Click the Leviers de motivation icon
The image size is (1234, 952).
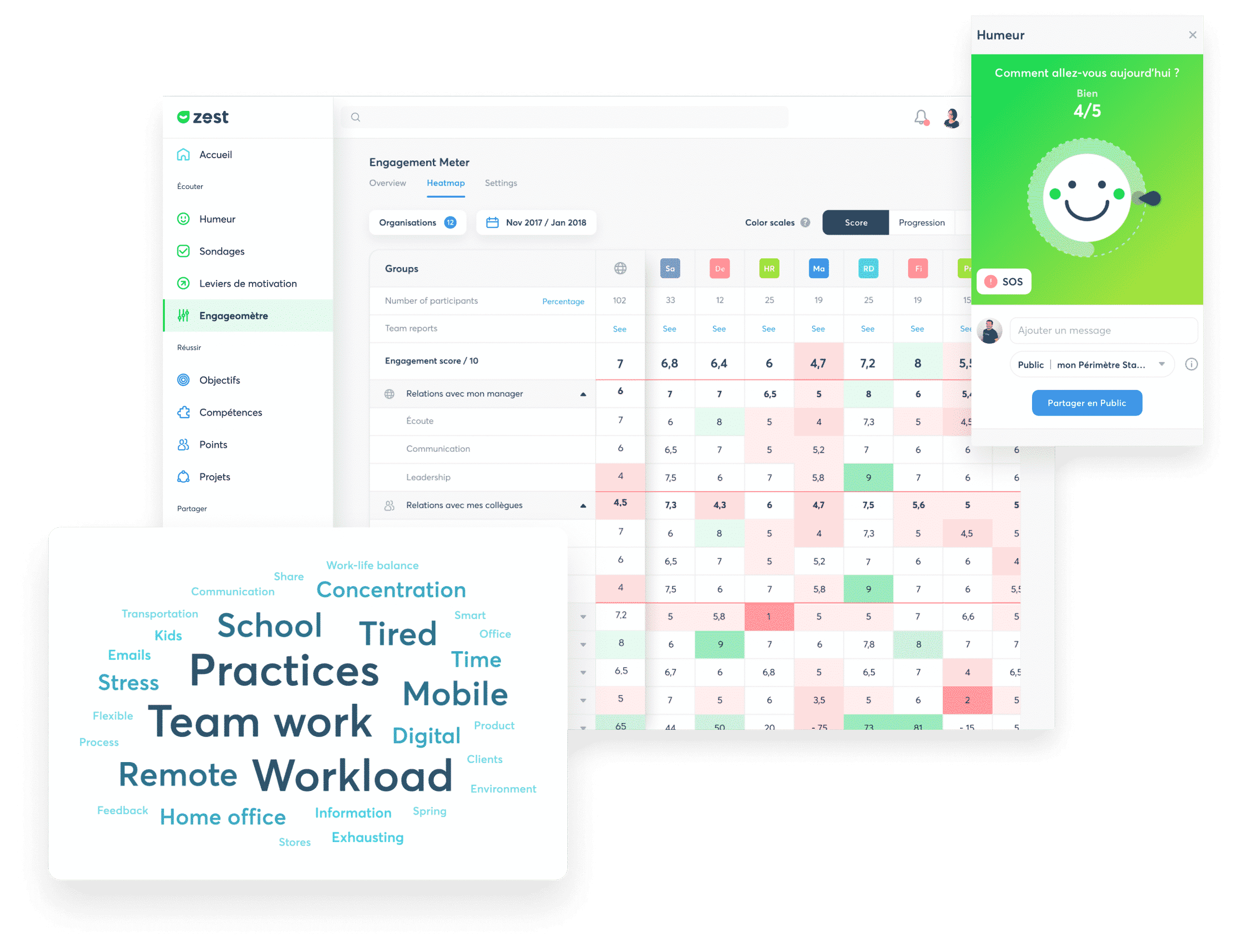[183, 283]
